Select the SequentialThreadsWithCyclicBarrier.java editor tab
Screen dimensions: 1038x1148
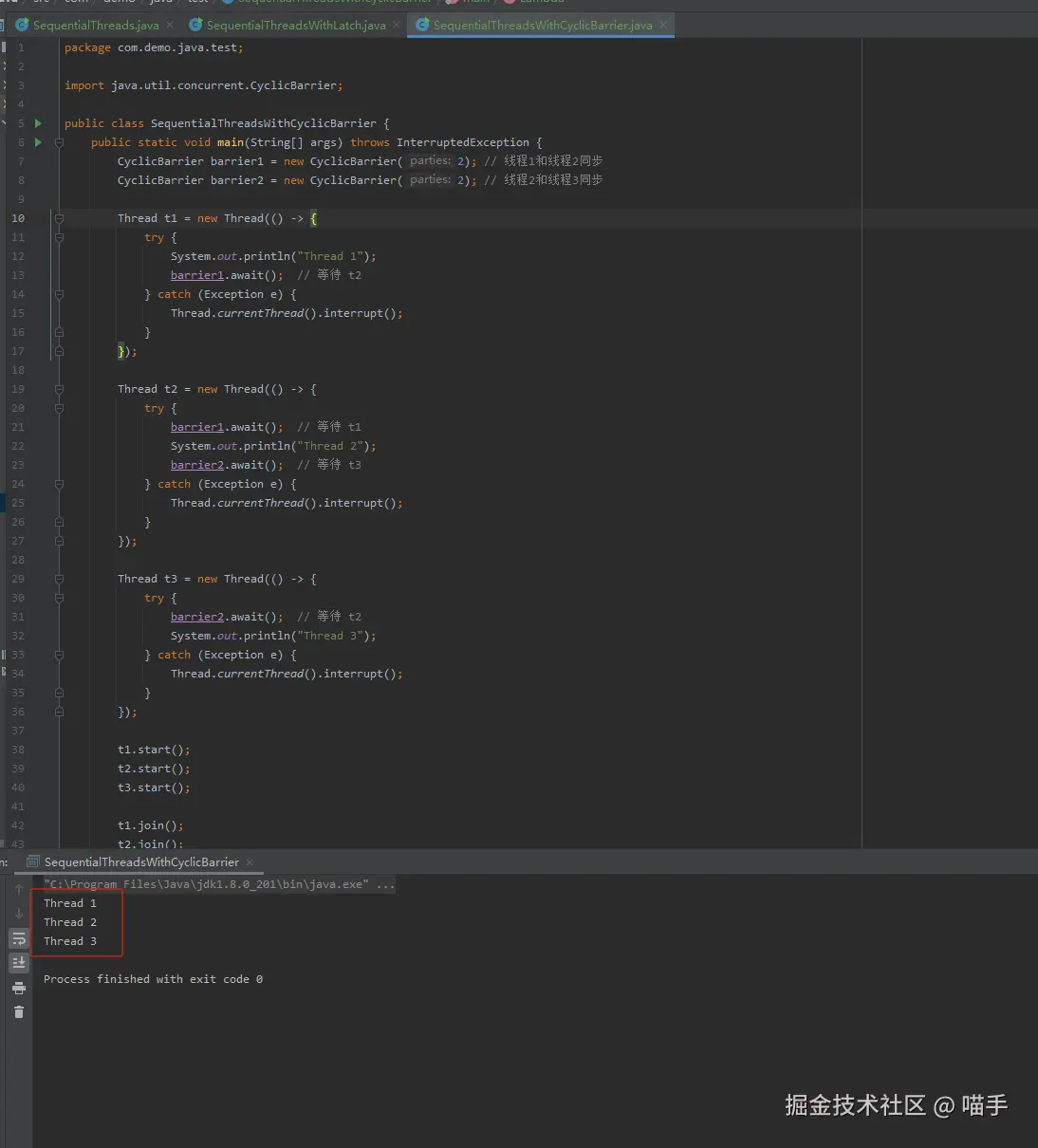[543, 26]
